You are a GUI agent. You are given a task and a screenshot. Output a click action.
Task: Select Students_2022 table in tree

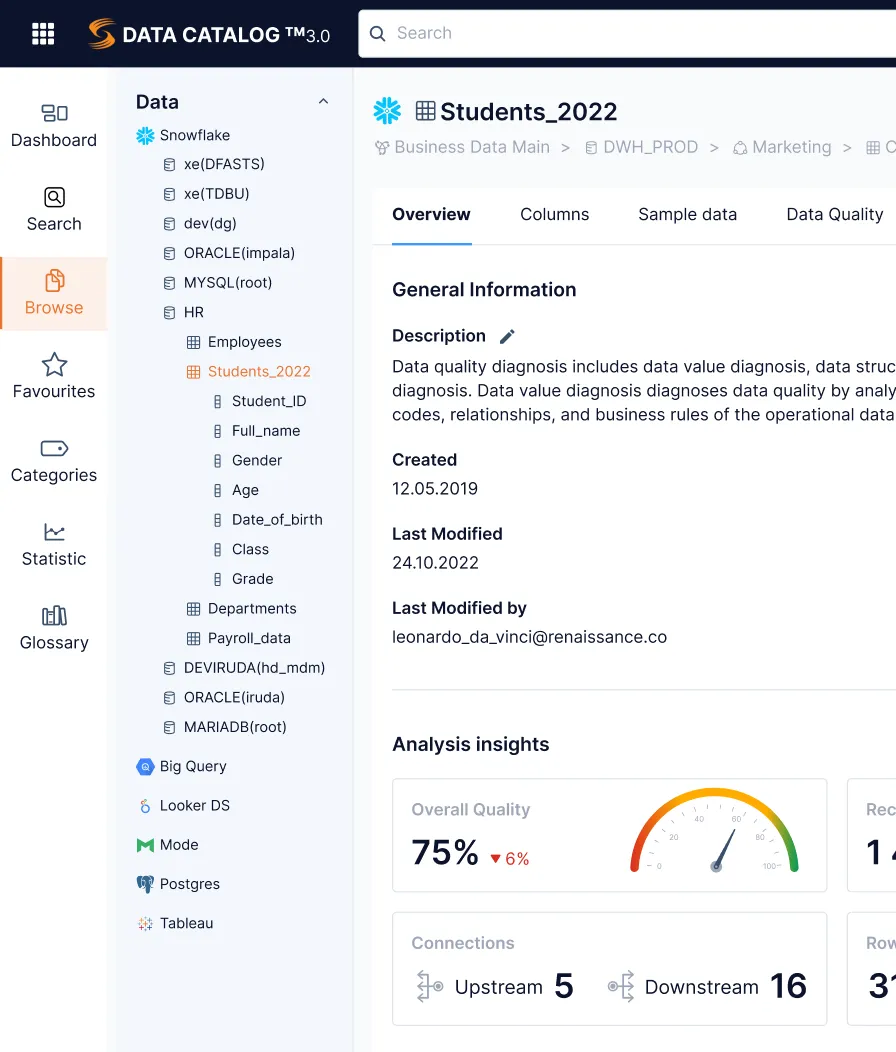coord(248,372)
